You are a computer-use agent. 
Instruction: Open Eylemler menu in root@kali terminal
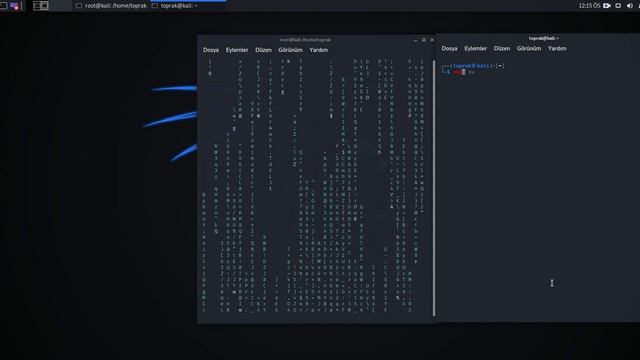(237, 50)
